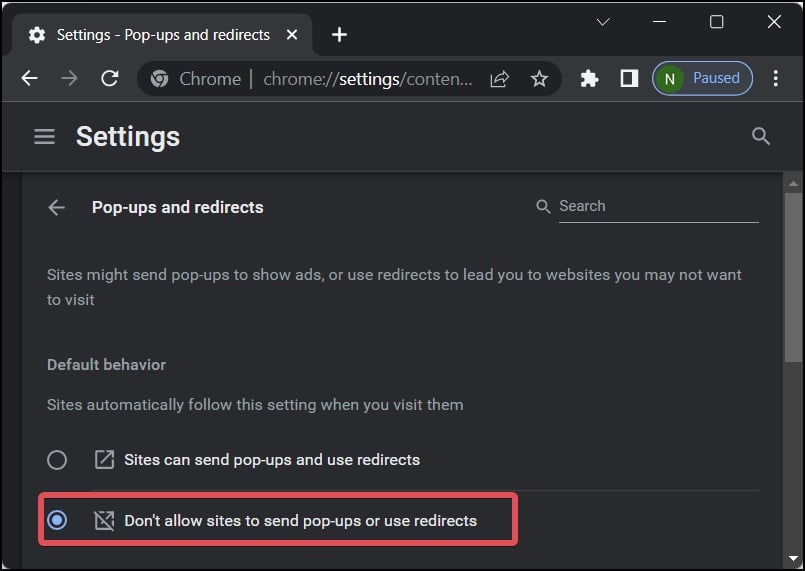This screenshot has height=571, width=805.
Task: Click 'Sites automatically follow this setting' text
Action: tap(255, 405)
